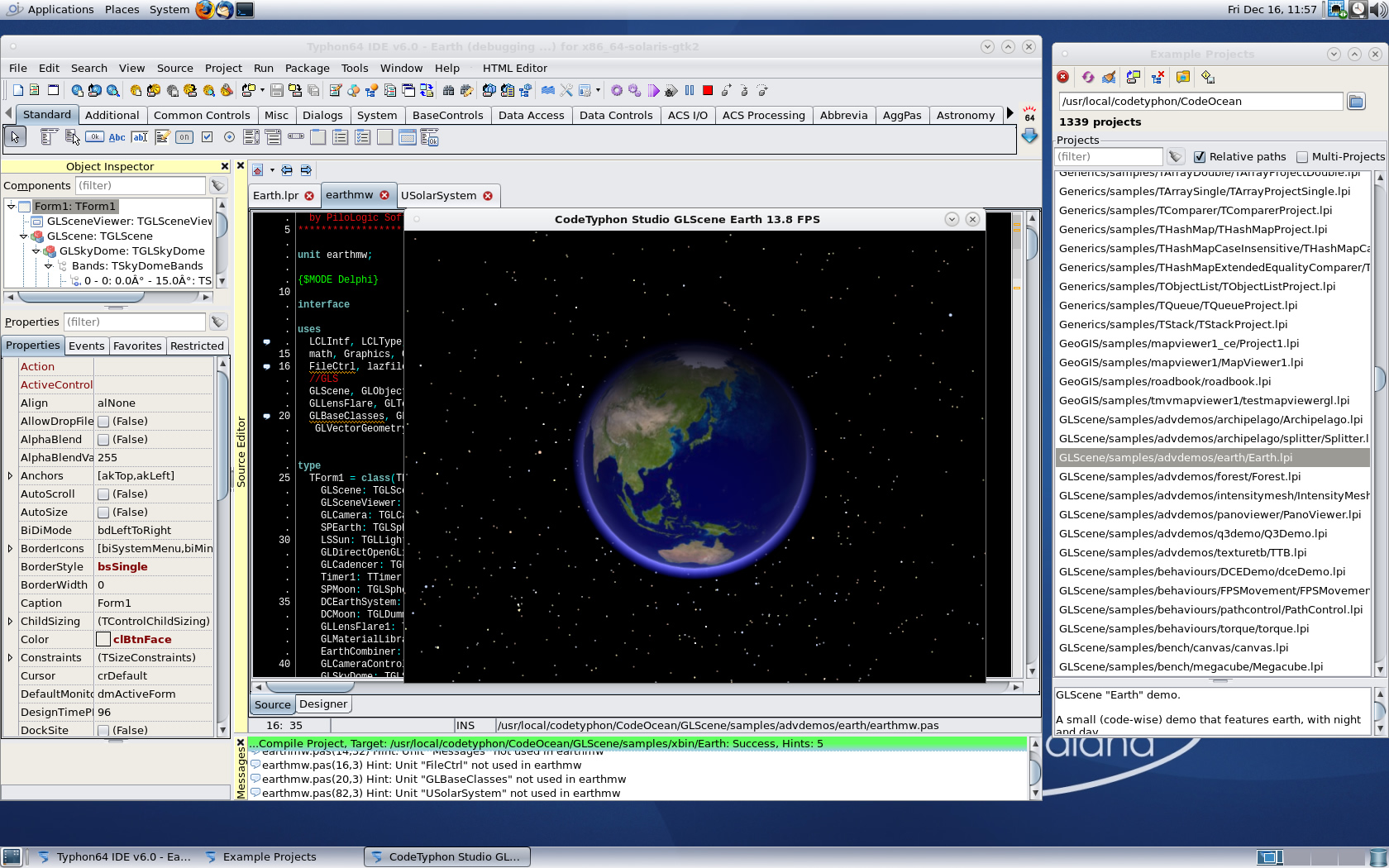This screenshot has height=868, width=1389.
Task: Pick the TToggleBox 'on' component icon
Action: pos(184,137)
